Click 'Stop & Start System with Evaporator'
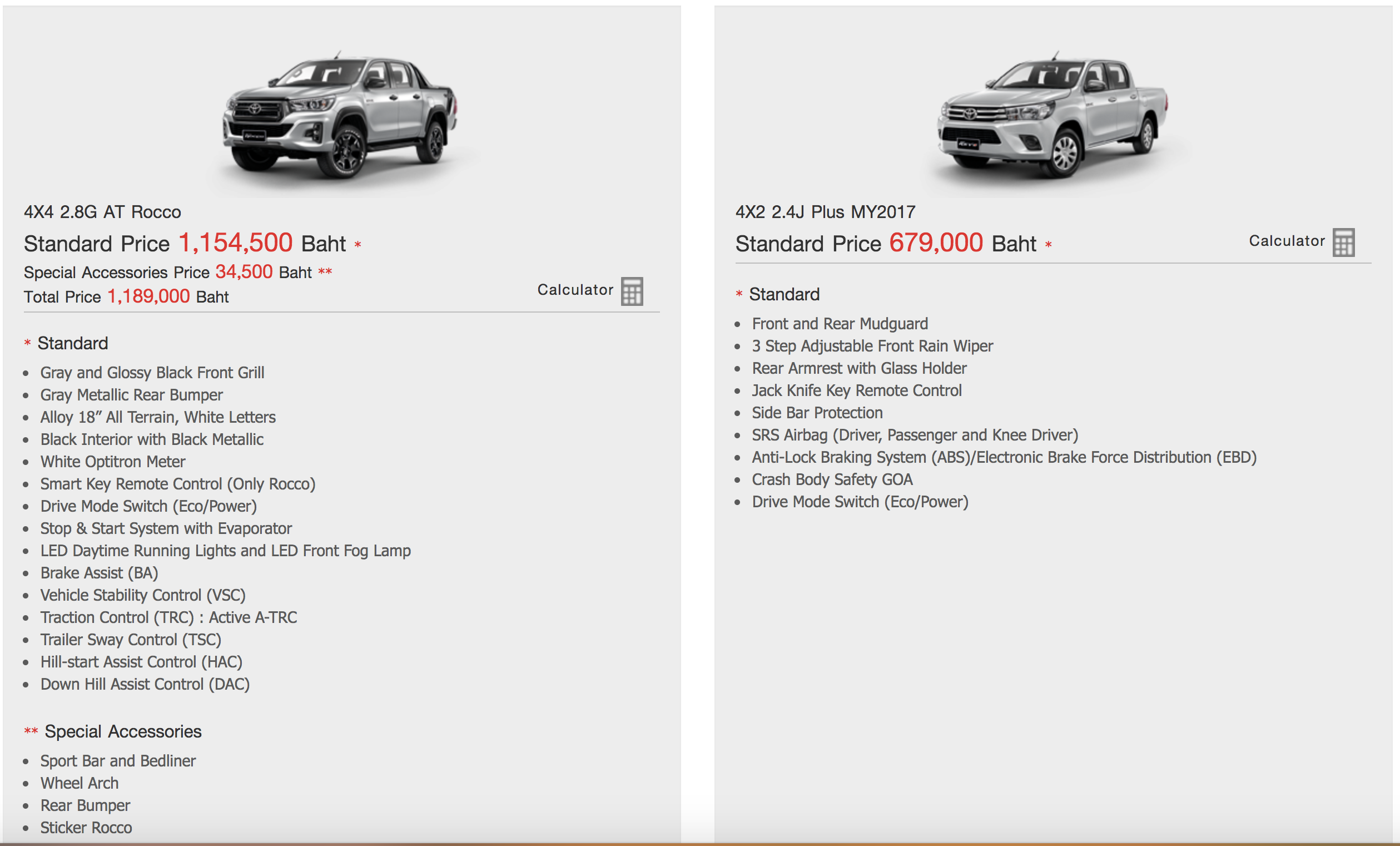This screenshot has width=1400, height=846. click(x=166, y=528)
